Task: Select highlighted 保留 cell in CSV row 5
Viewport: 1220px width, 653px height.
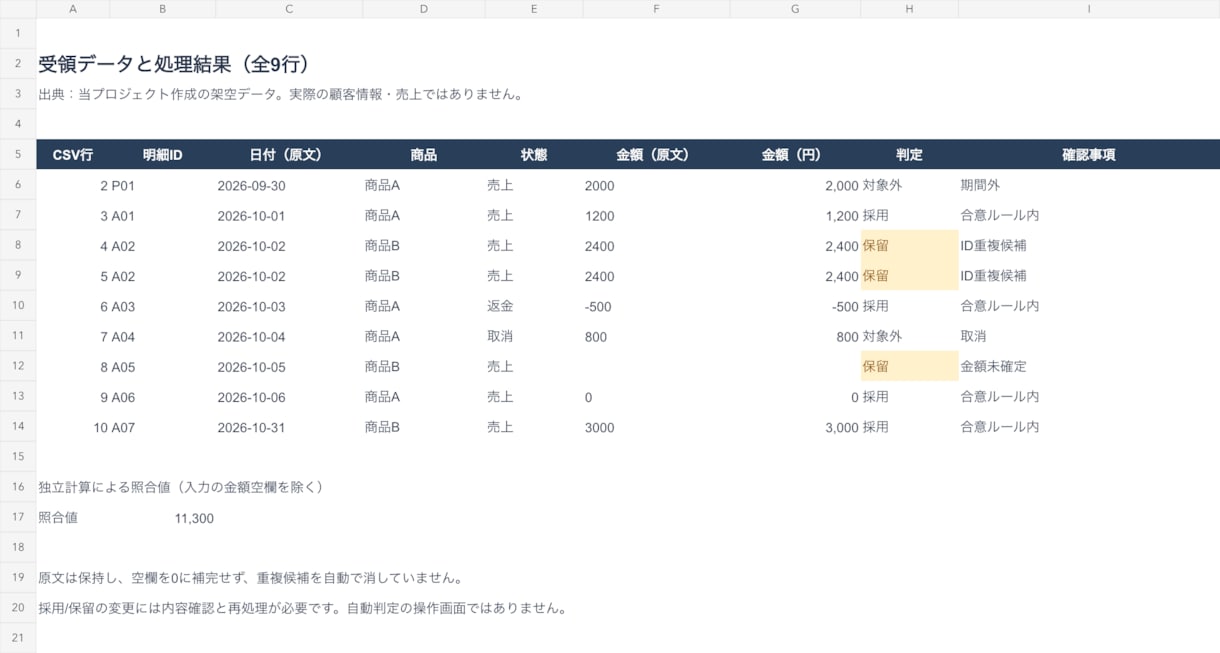Action: 909,276
